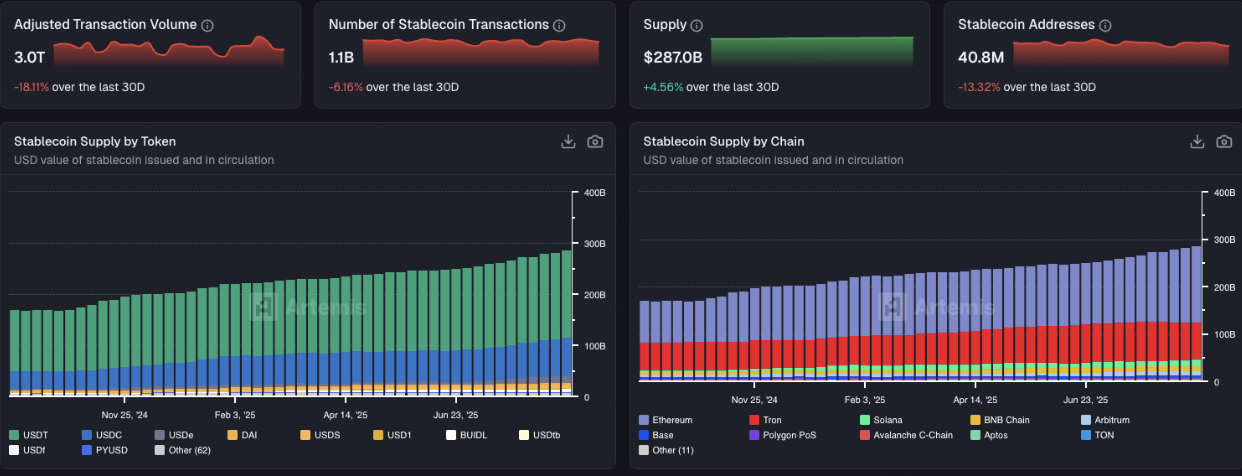The width and height of the screenshot is (1242, 476).
Task: Toggle USDC series in the token legend
Action: click(x=108, y=435)
